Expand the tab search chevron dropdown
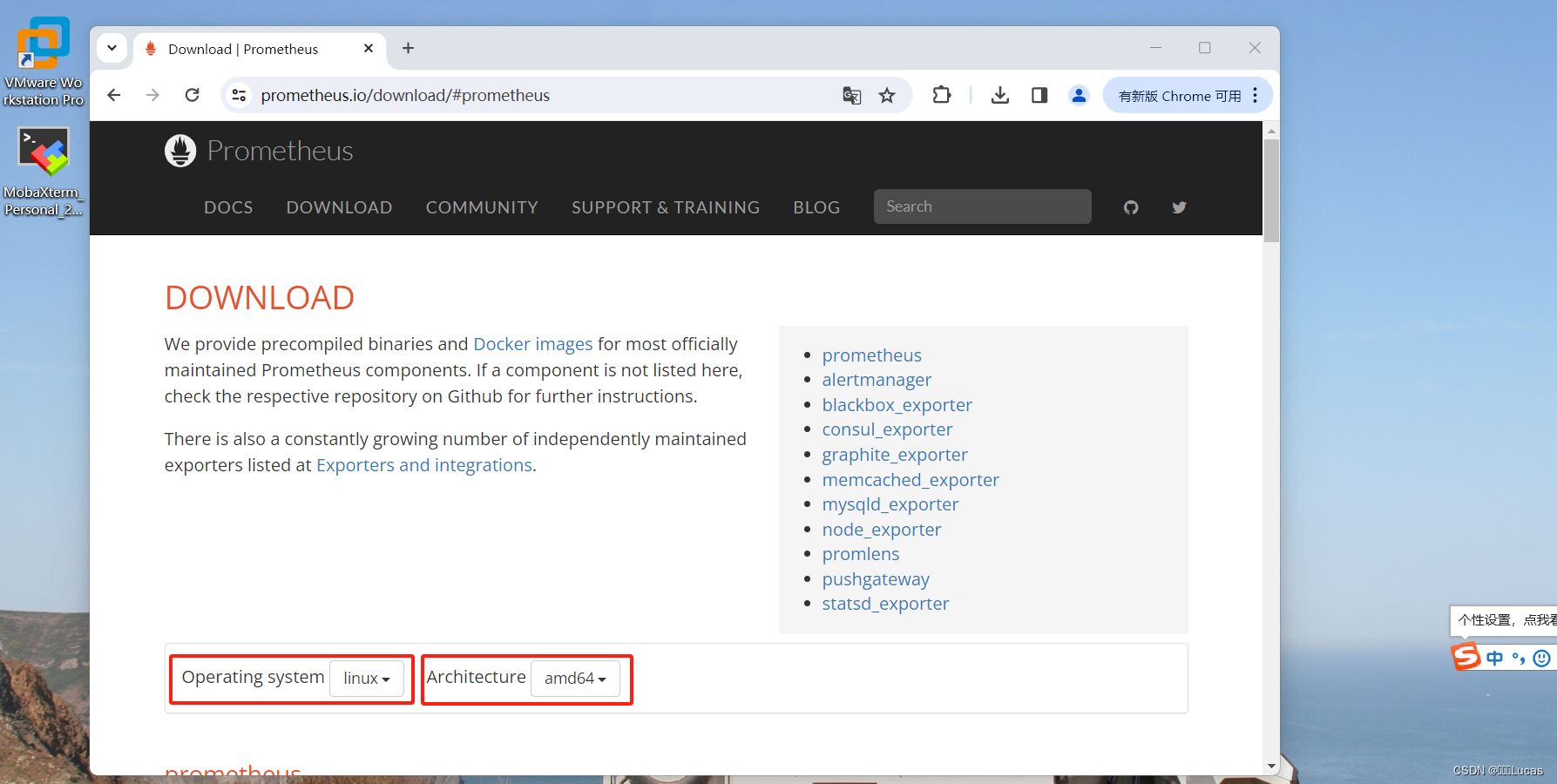This screenshot has height=784, width=1557. [x=112, y=48]
